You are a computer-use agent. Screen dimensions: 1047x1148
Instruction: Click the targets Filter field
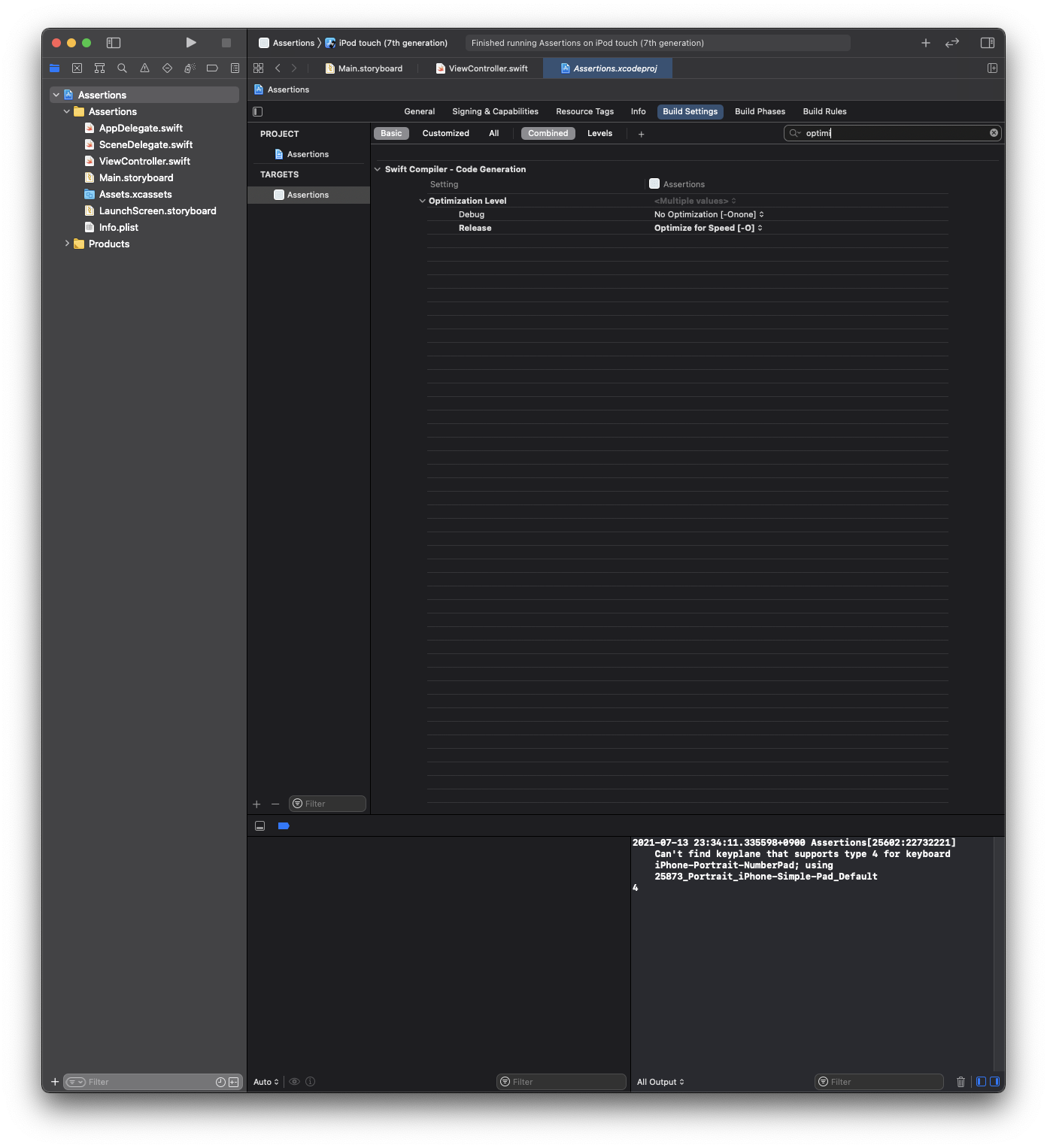click(x=328, y=804)
